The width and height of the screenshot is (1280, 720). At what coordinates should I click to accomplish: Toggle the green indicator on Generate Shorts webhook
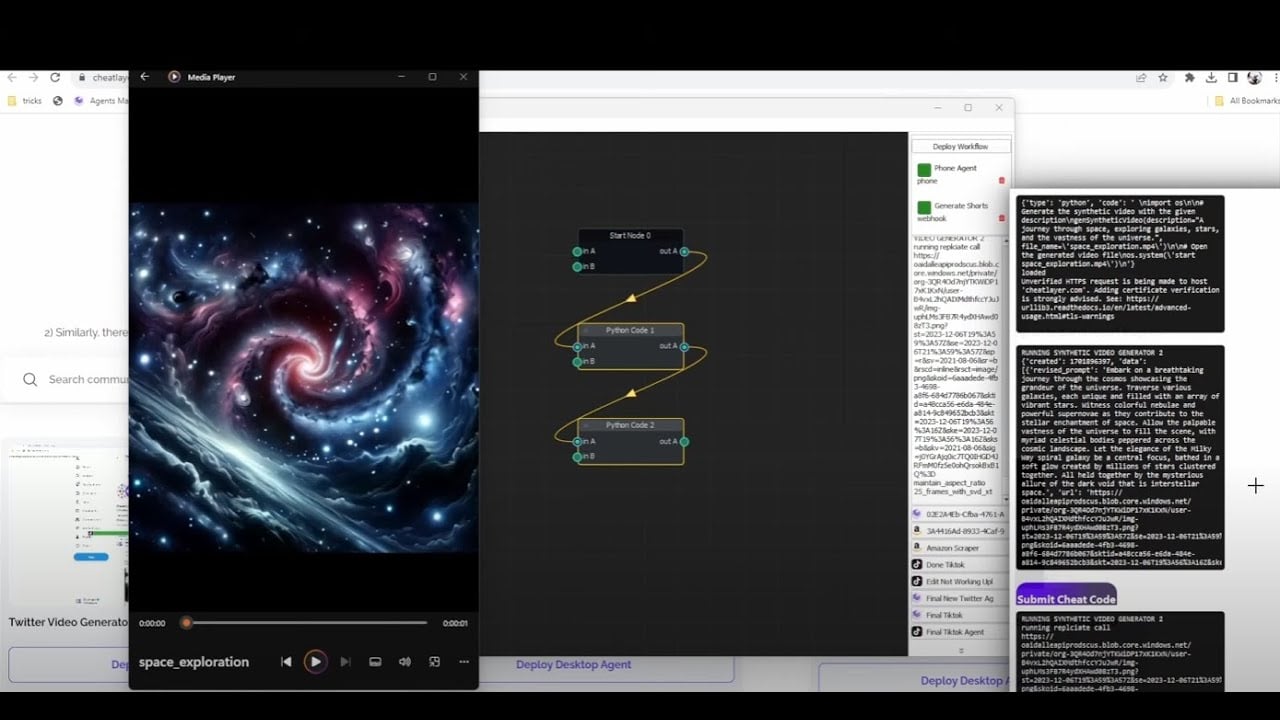[924, 208]
